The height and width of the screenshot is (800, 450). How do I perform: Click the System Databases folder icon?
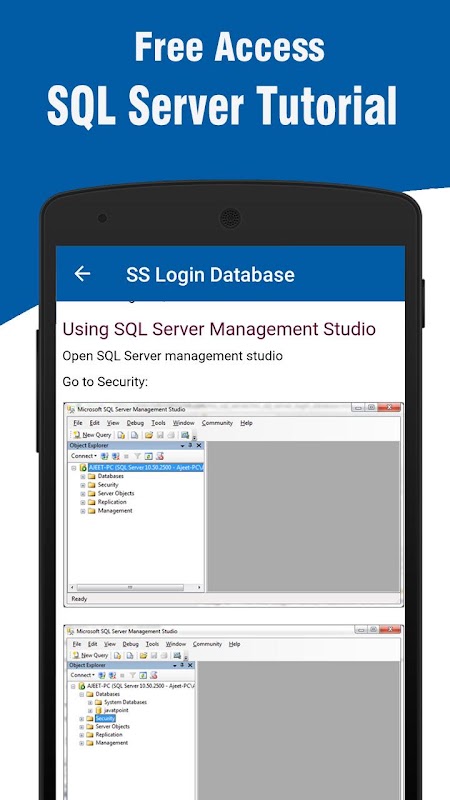tap(98, 702)
